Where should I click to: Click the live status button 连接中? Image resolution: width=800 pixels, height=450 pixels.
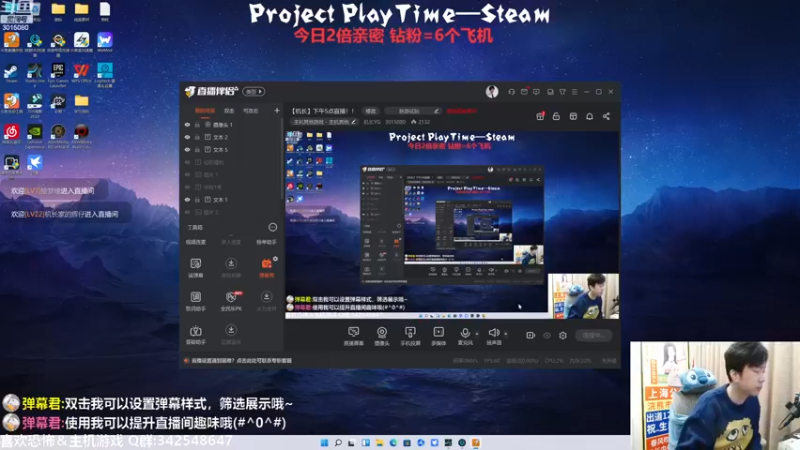593,335
